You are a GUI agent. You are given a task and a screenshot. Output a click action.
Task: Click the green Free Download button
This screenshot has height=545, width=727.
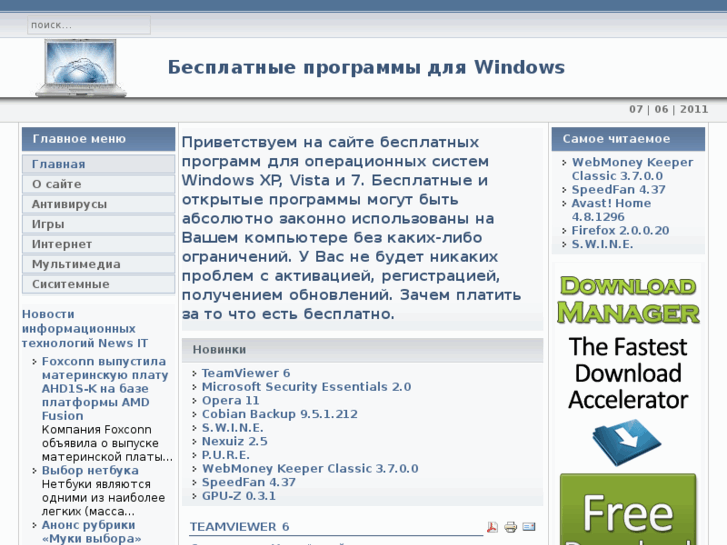(x=628, y=509)
